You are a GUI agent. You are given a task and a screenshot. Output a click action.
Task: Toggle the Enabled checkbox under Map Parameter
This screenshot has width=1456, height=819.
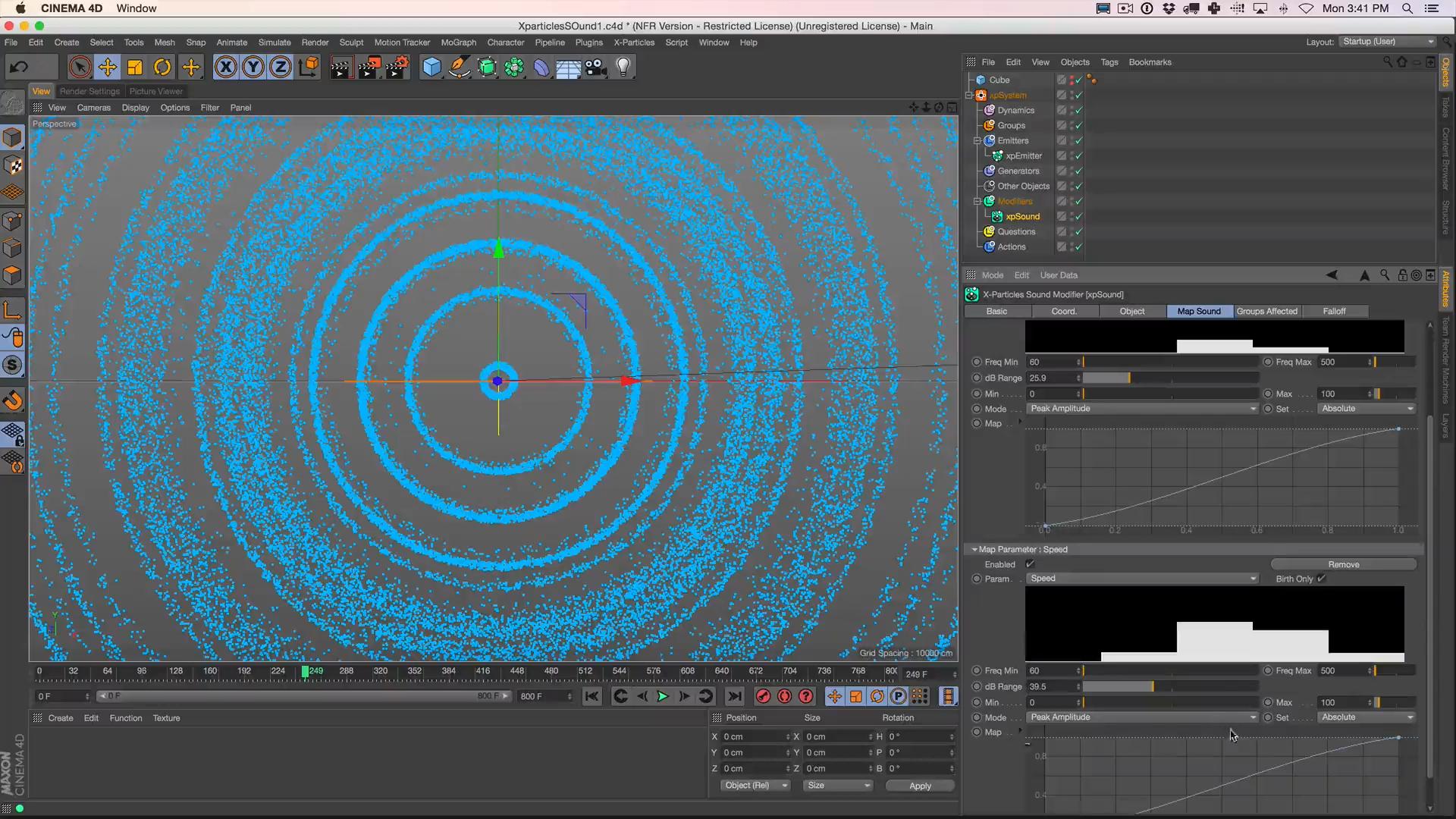(x=1030, y=564)
